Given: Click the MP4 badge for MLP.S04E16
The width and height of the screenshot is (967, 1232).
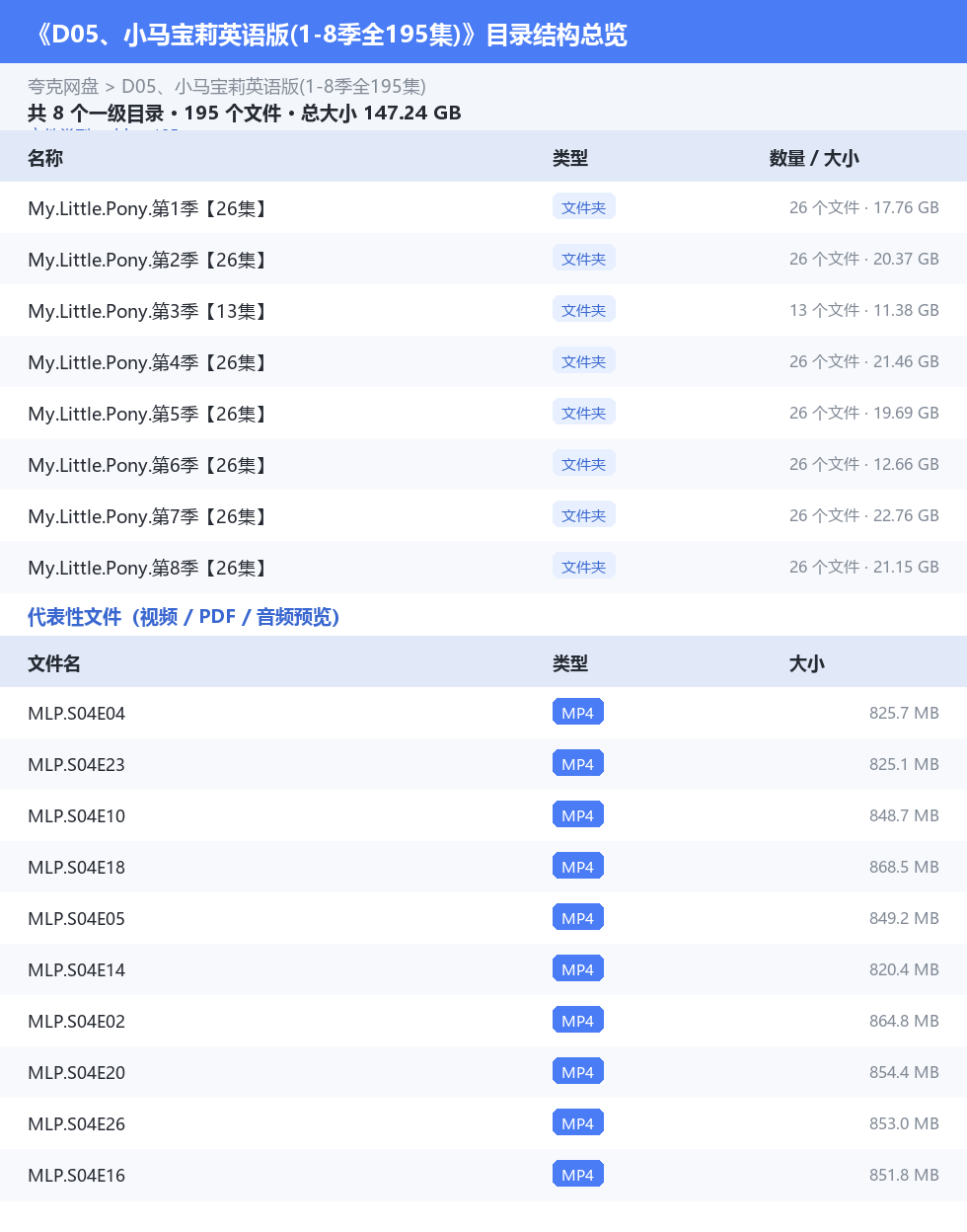Looking at the screenshot, I should [578, 1174].
